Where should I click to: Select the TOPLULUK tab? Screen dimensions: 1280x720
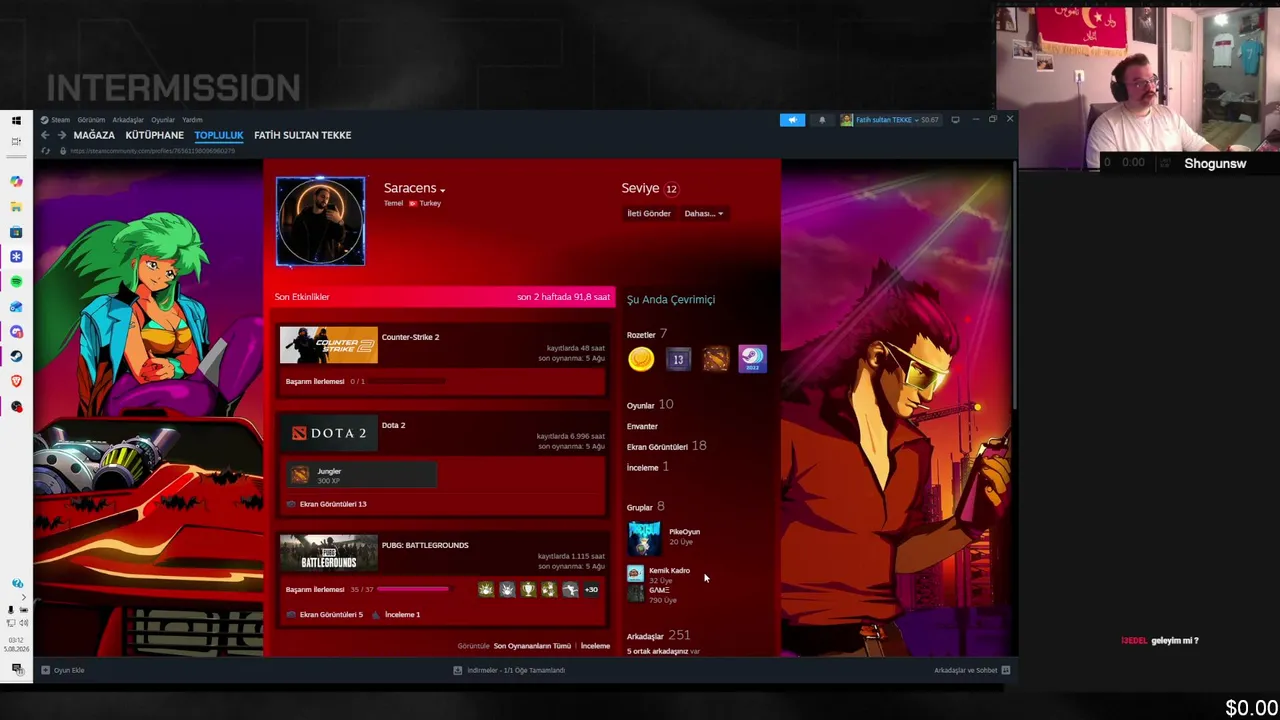click(219, 135)
